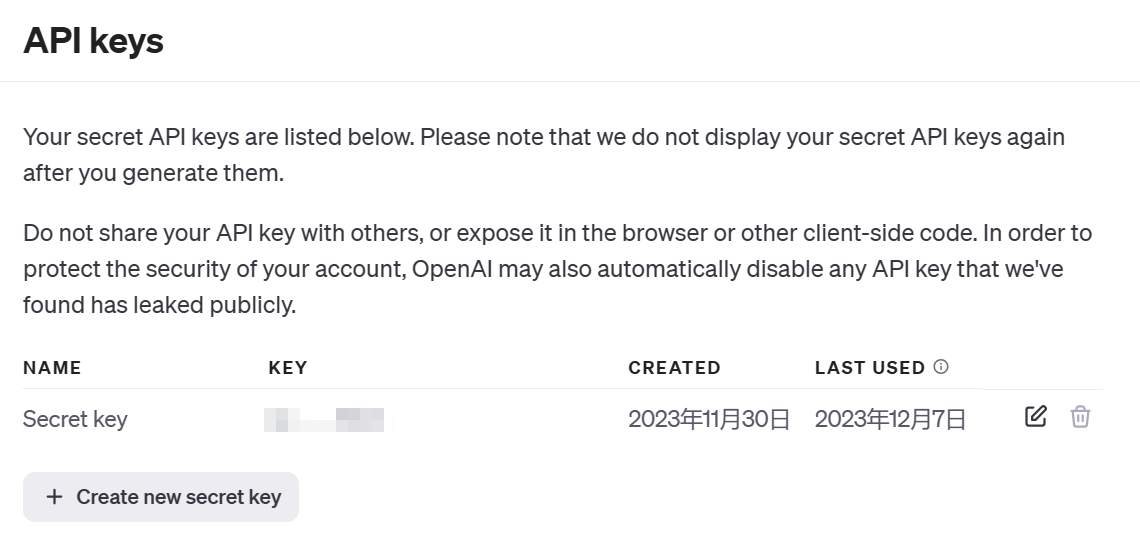Click the created date 2023年11月30日
This screenshot has width=1140, height=556.
709,419
